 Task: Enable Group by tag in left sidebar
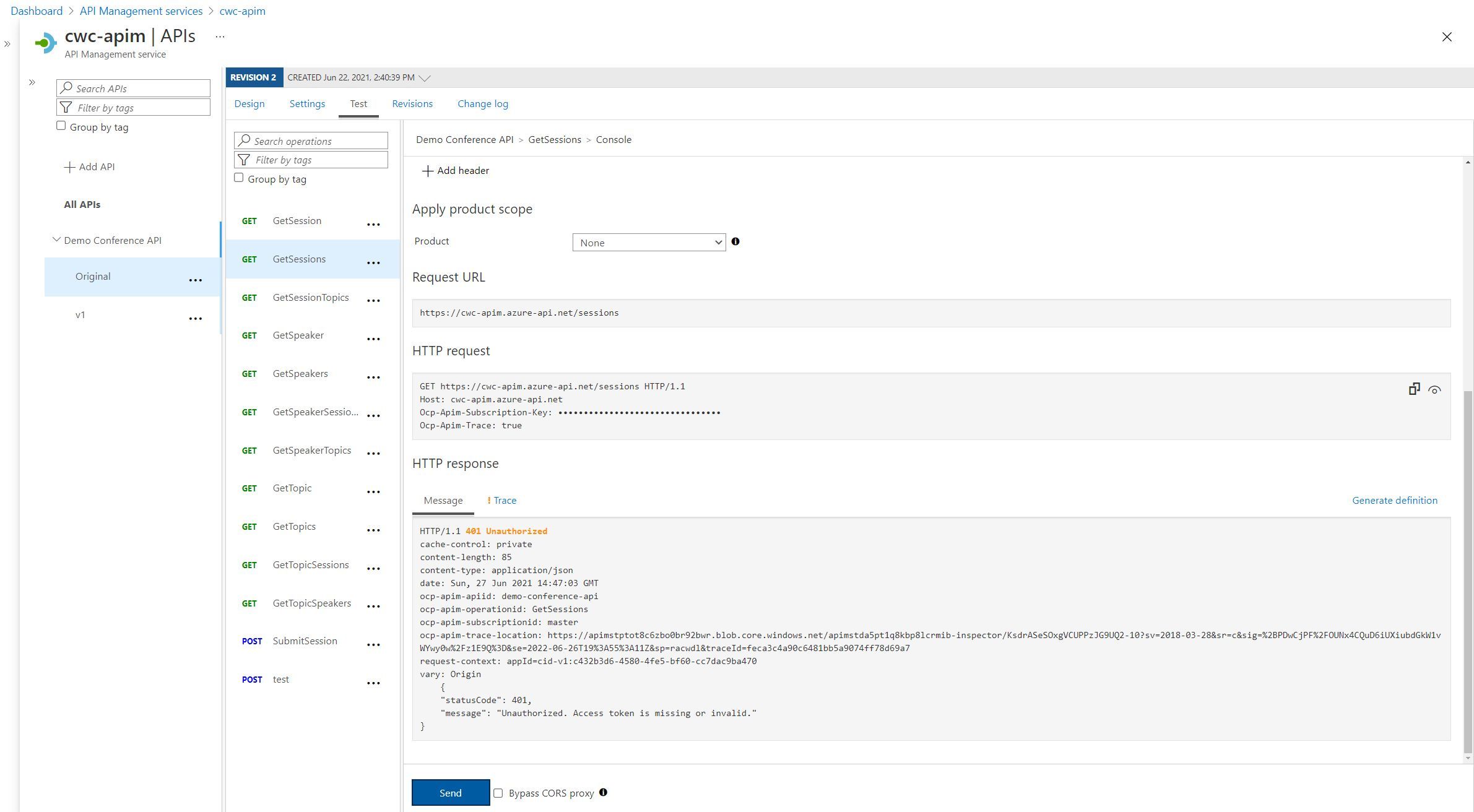click(x=60, y=125)
